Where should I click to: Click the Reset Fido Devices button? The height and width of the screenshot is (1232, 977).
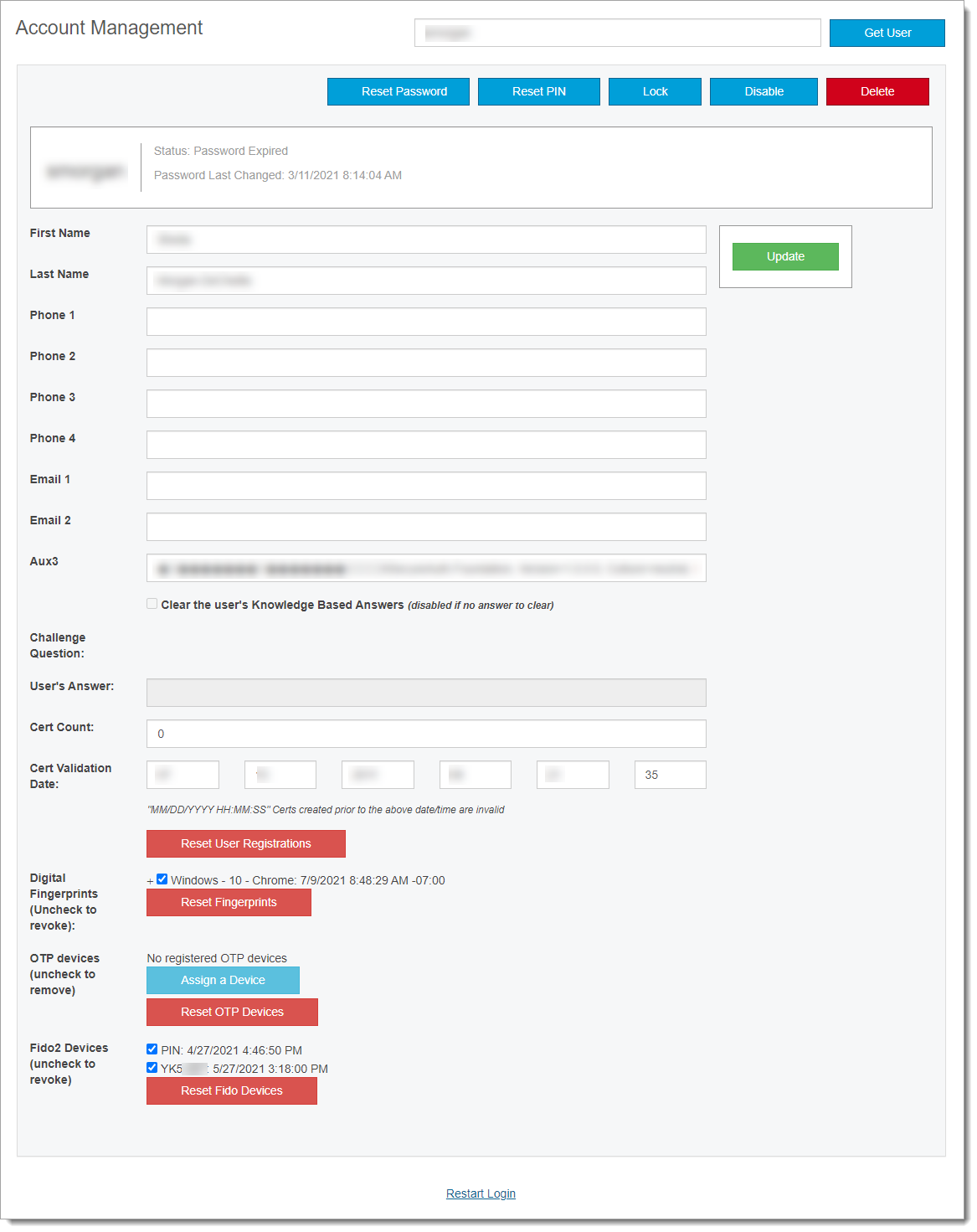pyautogui.click(x=231, y=1090)
